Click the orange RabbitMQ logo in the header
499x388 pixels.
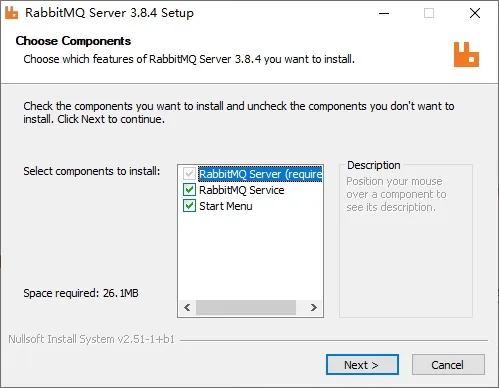point(466,54)
